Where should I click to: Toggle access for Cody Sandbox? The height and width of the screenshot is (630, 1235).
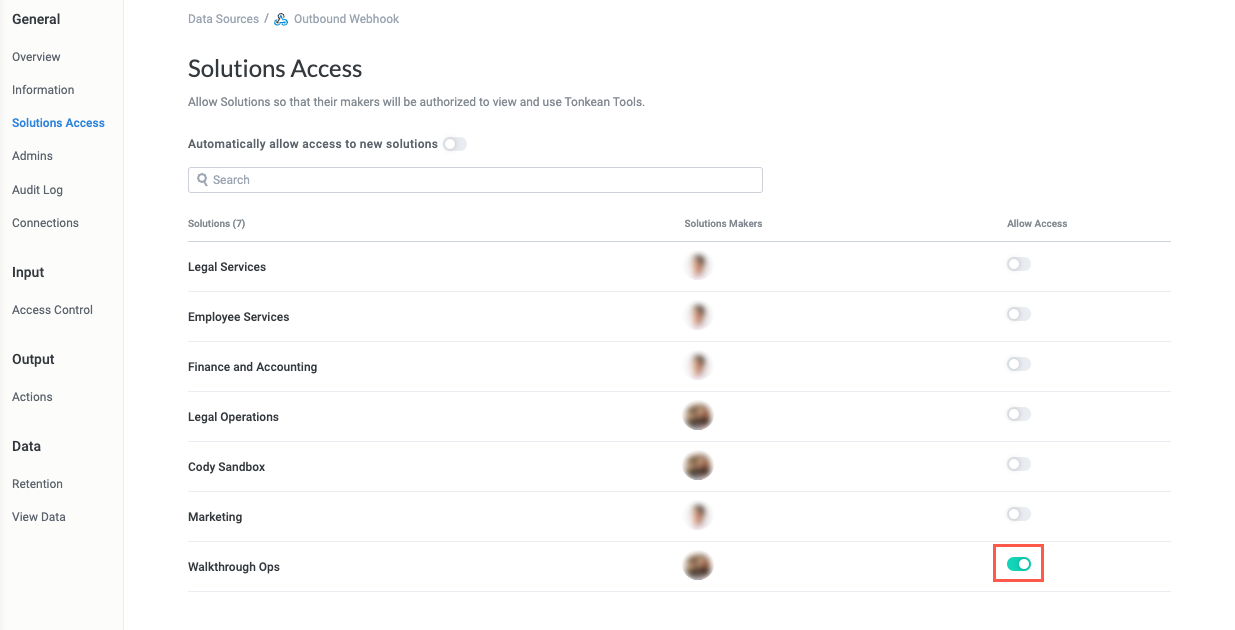pos(1018,463)
